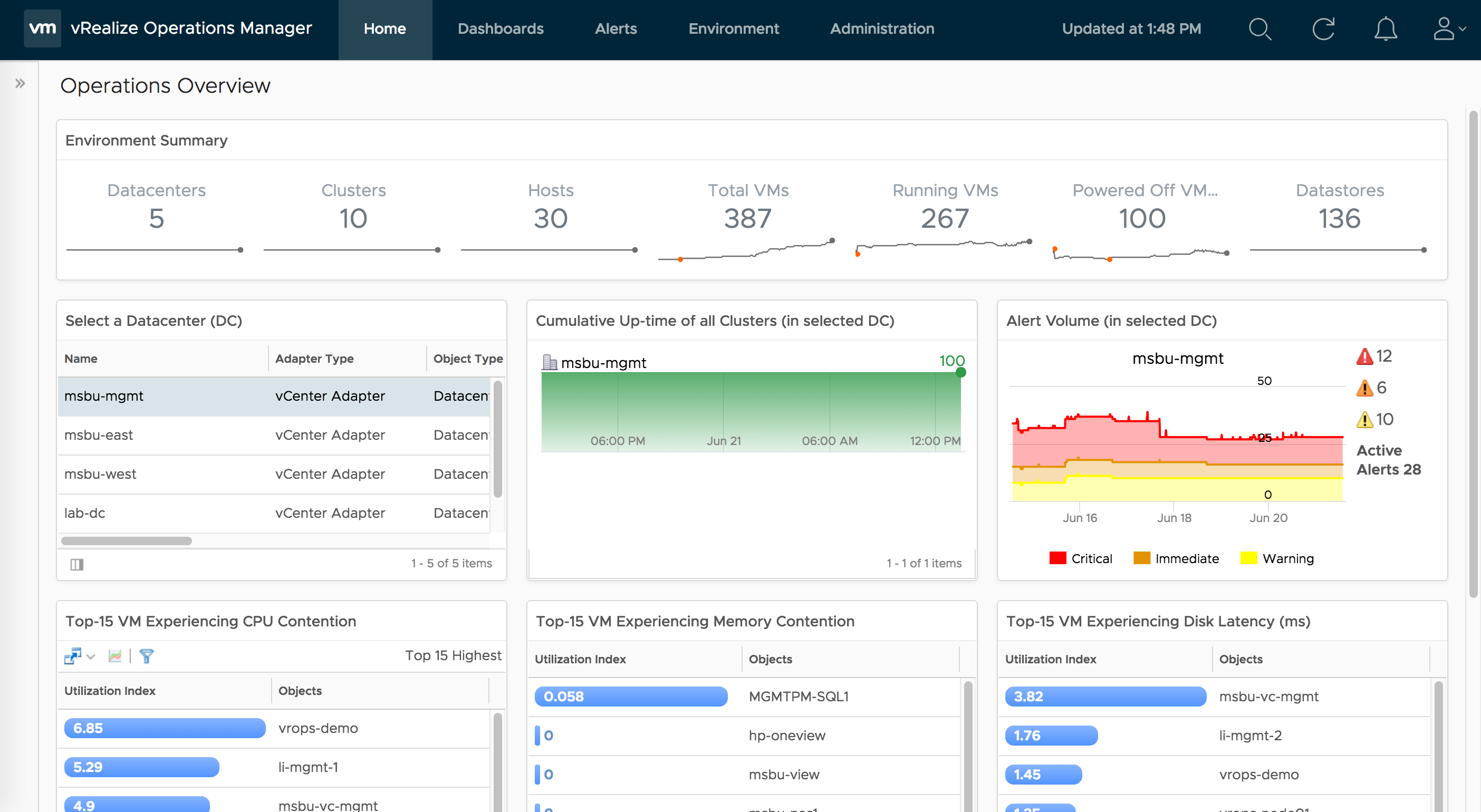Click the msbu-mgmt building icon in uptime chart
This screenshot has width=1481, height=812.
(x=550, y=362)
